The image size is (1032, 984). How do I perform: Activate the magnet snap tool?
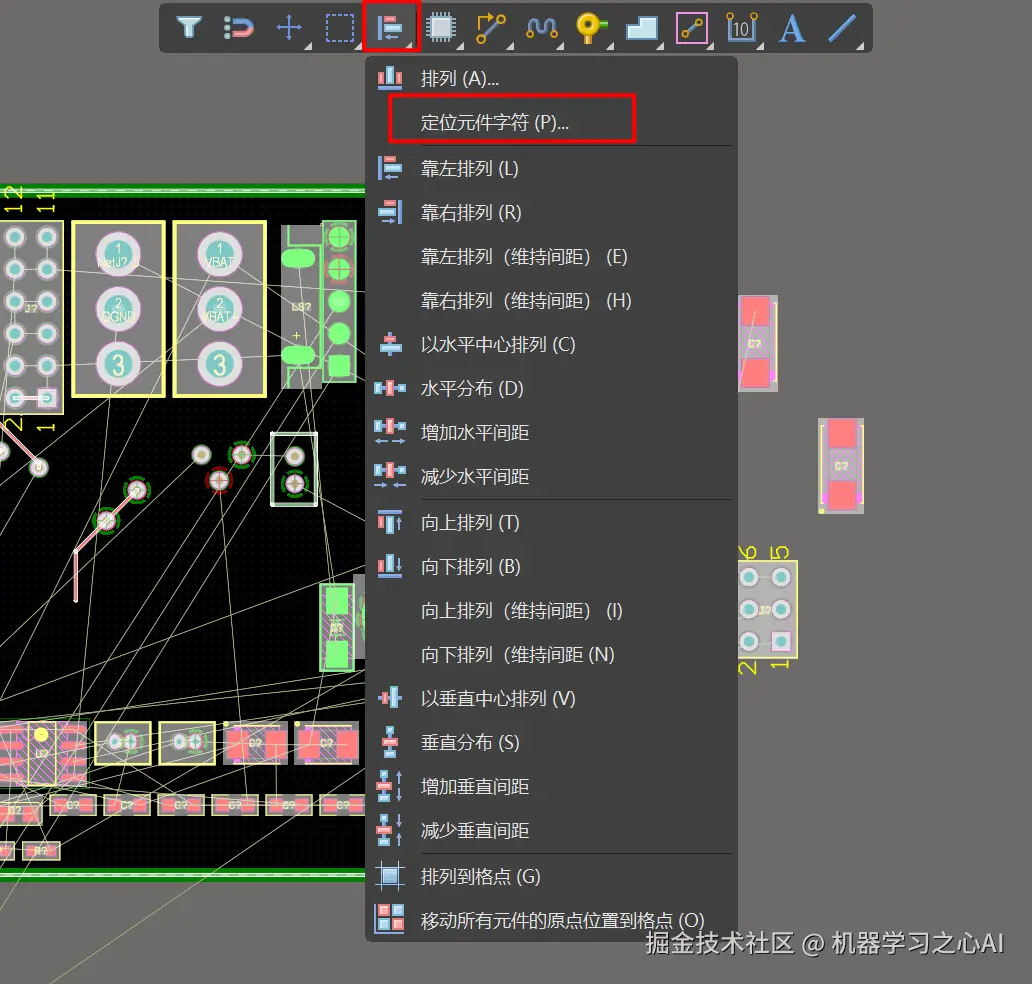click(238, 28)
